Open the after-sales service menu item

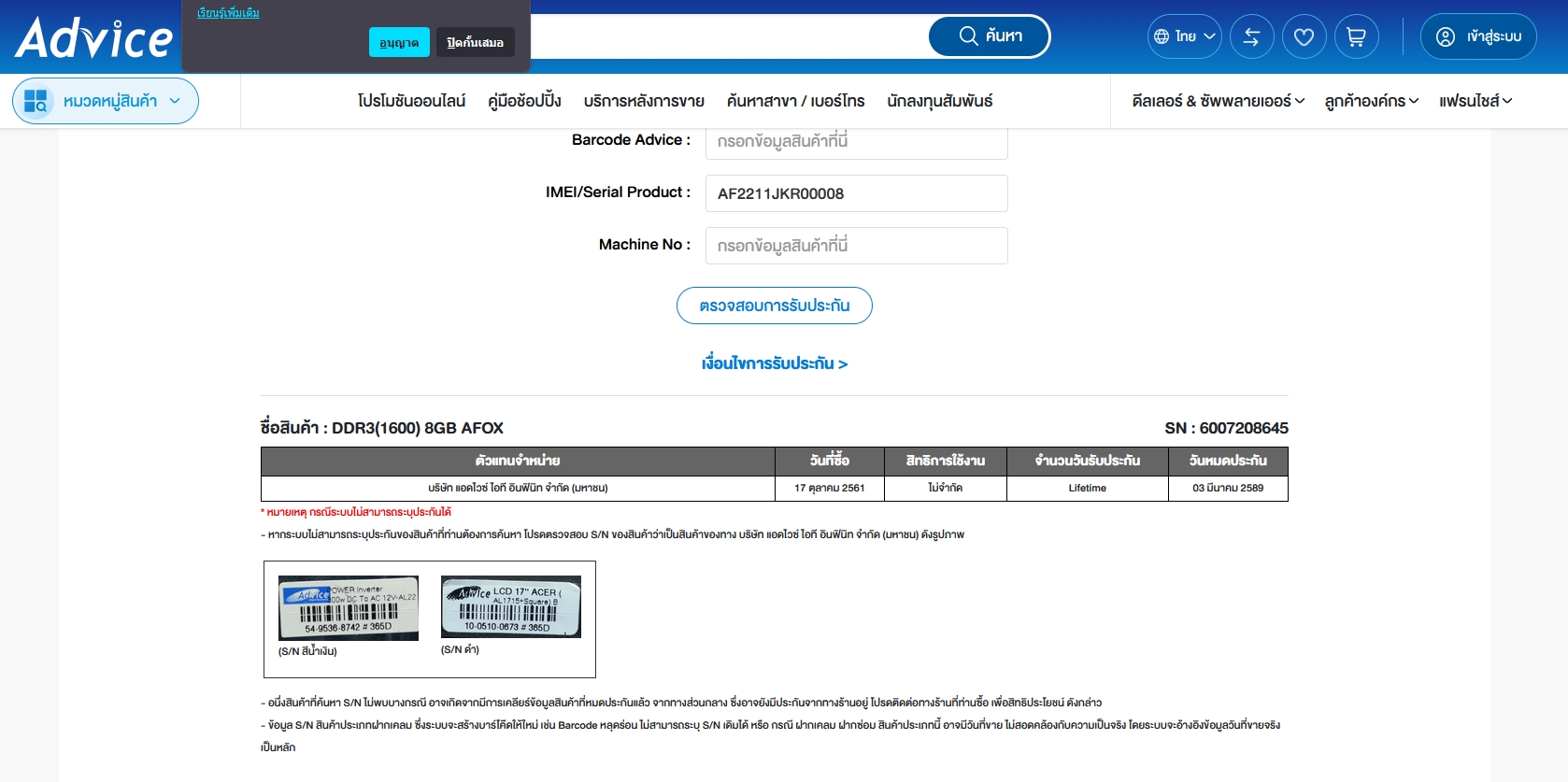[x=644, y=101]
